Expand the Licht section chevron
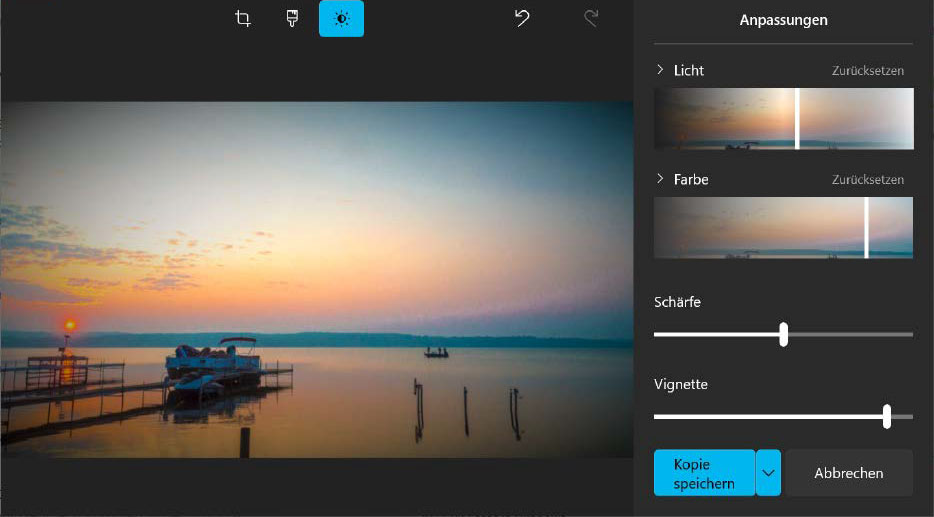This screenshot has height=517, width=934. tap(659, 70)
